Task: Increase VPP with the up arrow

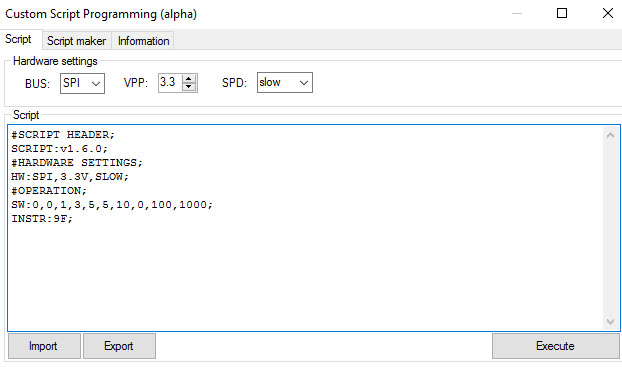Action: 189,79
